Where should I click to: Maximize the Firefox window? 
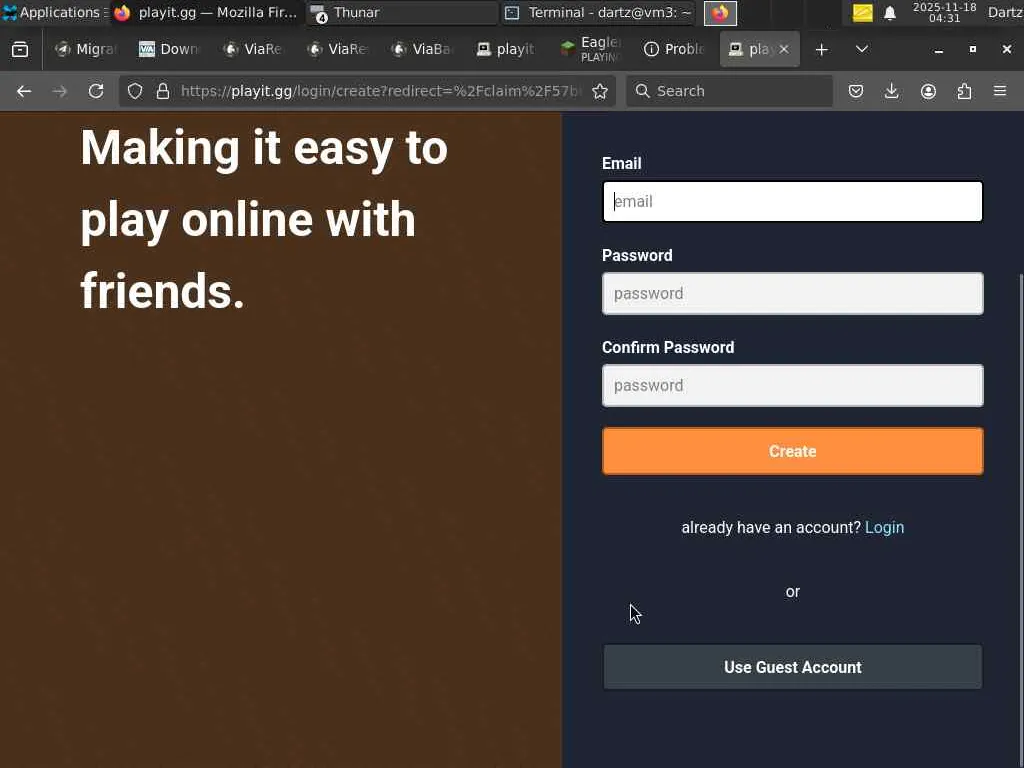tap(972, 50)
